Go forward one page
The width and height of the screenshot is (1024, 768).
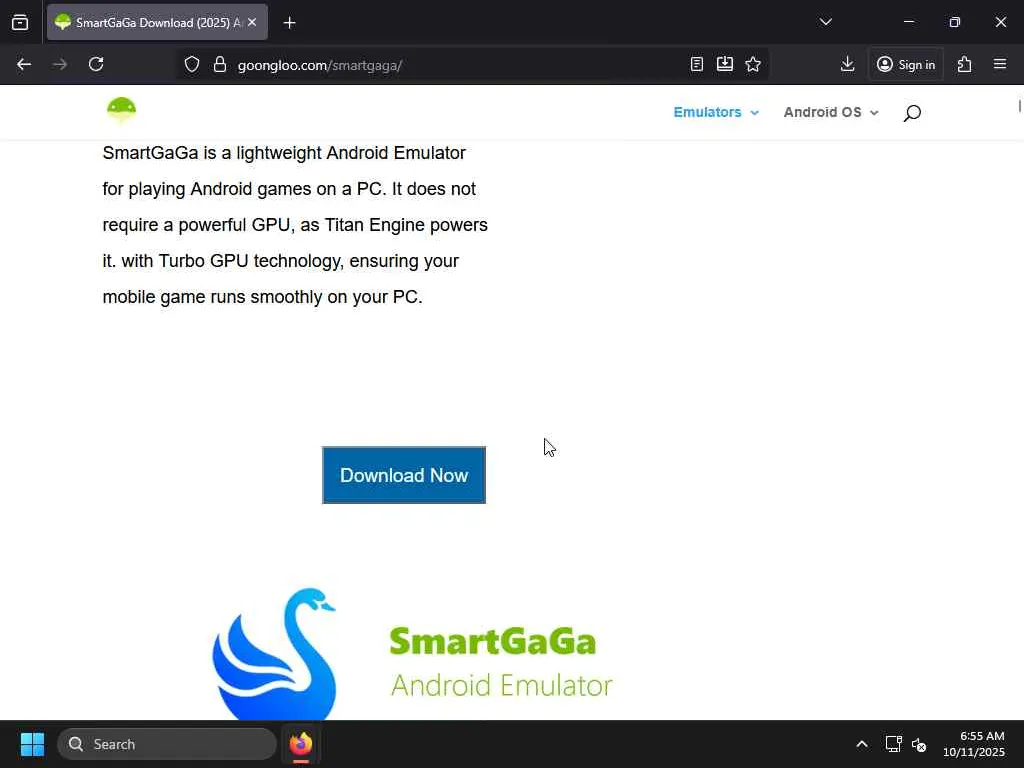pyautogui.click(x=60, y=64)
